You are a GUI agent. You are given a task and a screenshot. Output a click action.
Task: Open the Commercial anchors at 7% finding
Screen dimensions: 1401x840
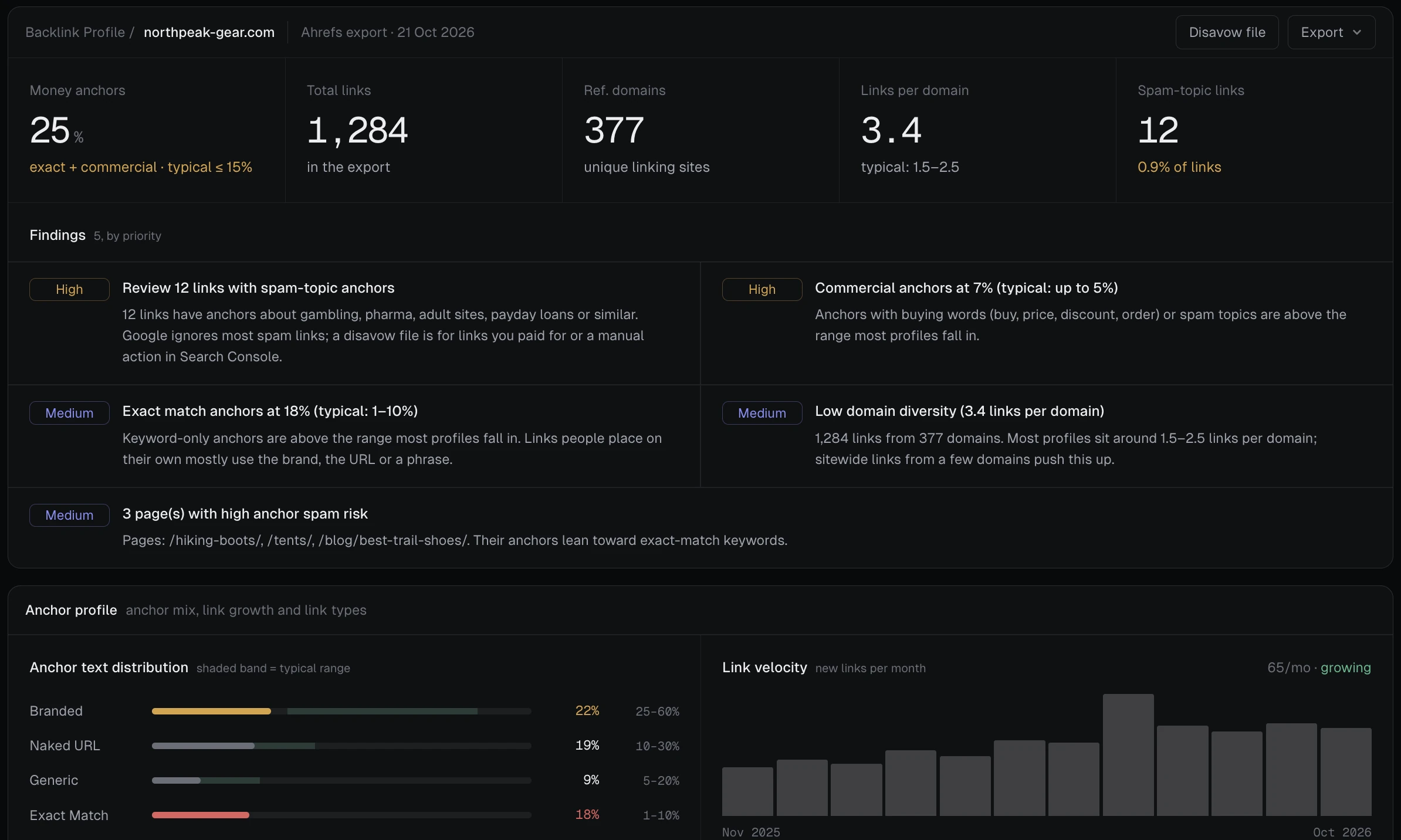[966, 288]
